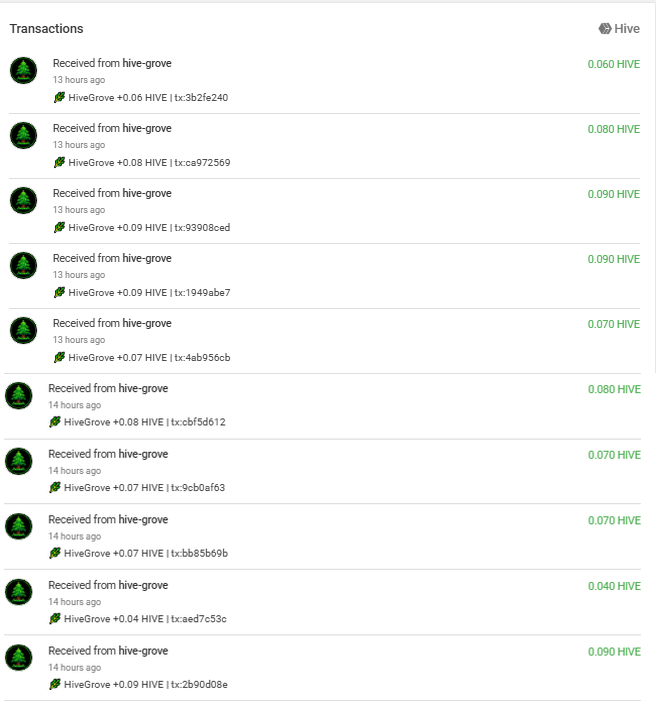656x701 pixels.
Task: Select tree avatar on tx:93908ced row
Action: pyautogui.click(x=24, y=200)
